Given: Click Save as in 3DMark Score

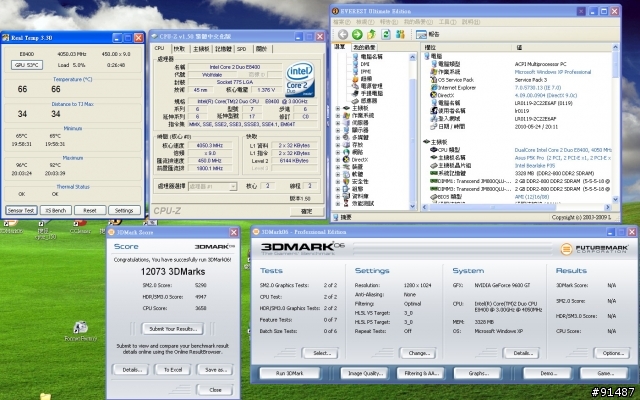Looking at the screenshot, I should point(215,370).
